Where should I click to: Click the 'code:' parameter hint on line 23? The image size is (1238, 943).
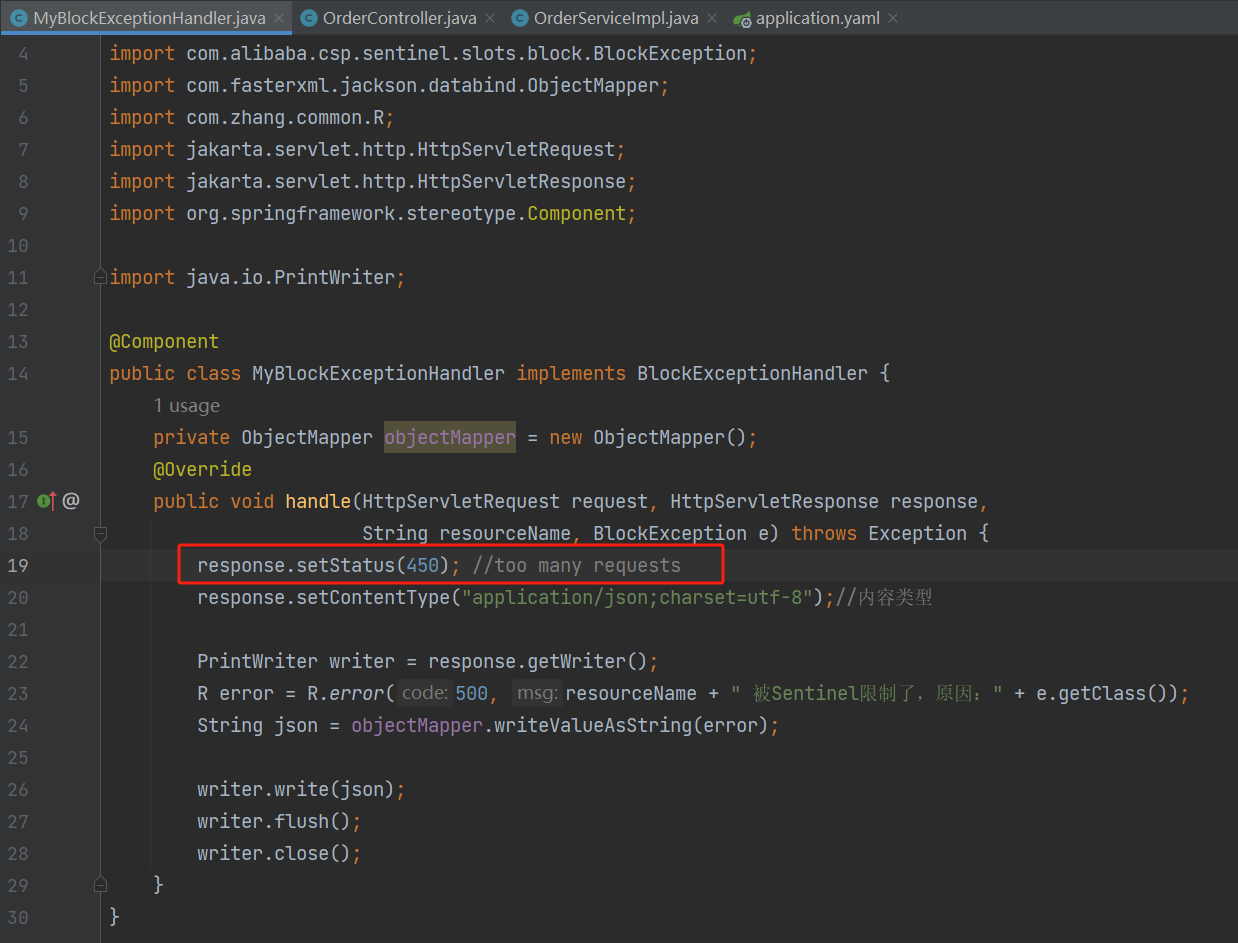[x=424, y=693]
